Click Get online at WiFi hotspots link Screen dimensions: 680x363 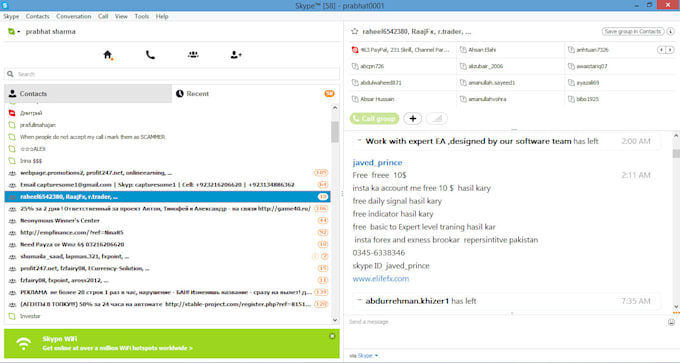(118, 348)
